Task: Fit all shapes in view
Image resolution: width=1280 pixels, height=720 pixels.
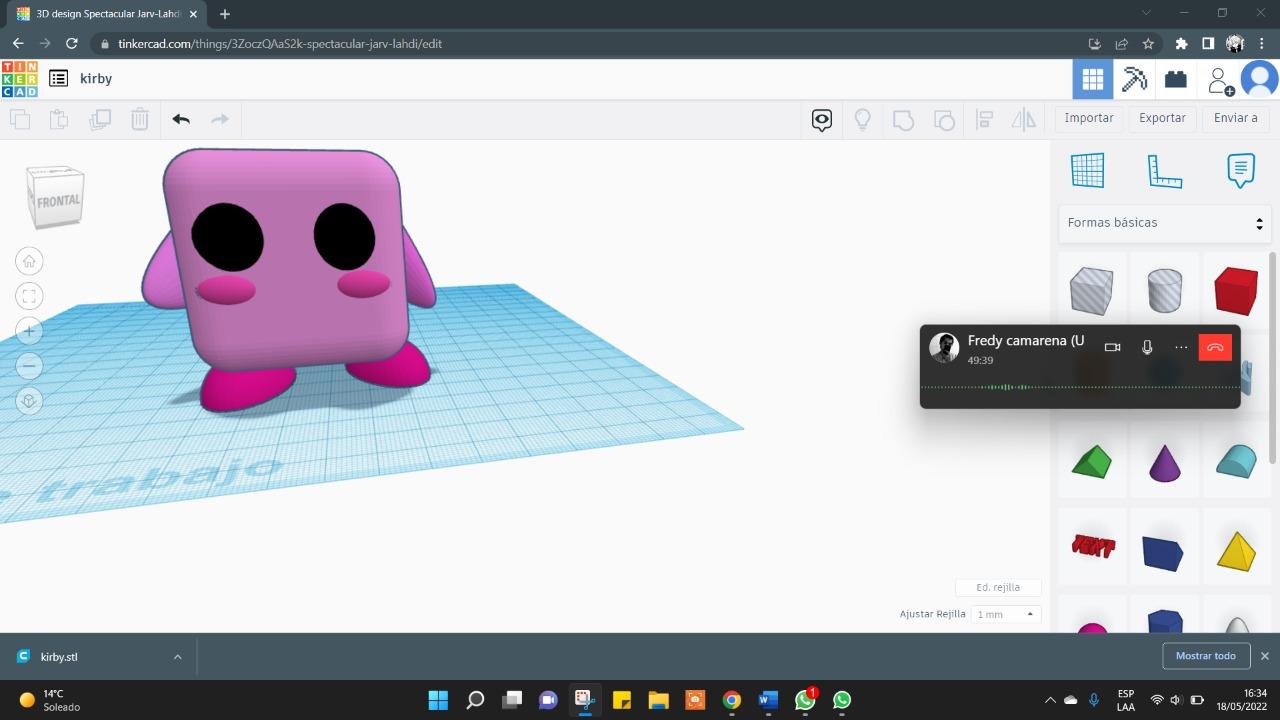Action: tap(29, 296)
